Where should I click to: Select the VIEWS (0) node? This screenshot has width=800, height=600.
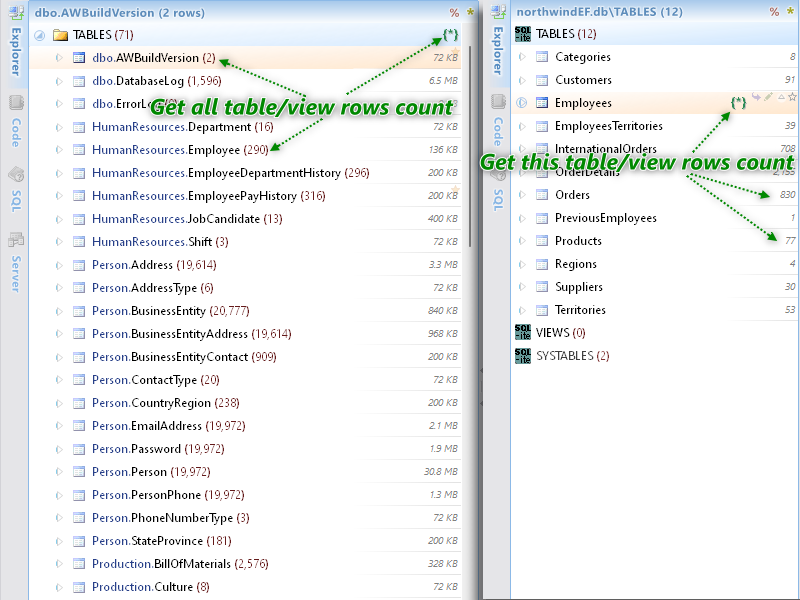pyautogui.click(x=655, y=333)
